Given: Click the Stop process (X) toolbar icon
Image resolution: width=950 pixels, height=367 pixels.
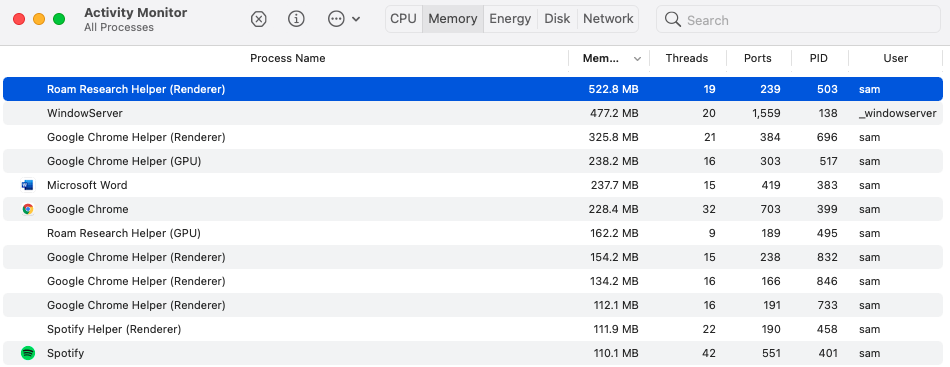Looking at the screenshot, I should click(259, 19).
